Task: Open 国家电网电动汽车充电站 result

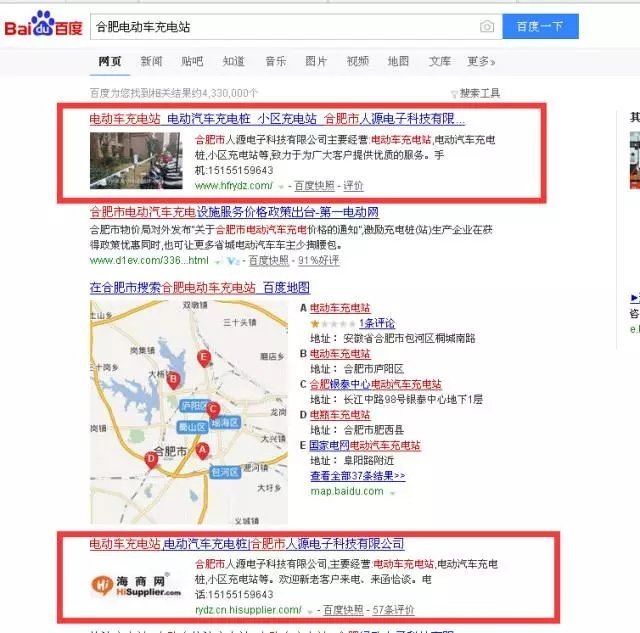Action: point(365,445)
